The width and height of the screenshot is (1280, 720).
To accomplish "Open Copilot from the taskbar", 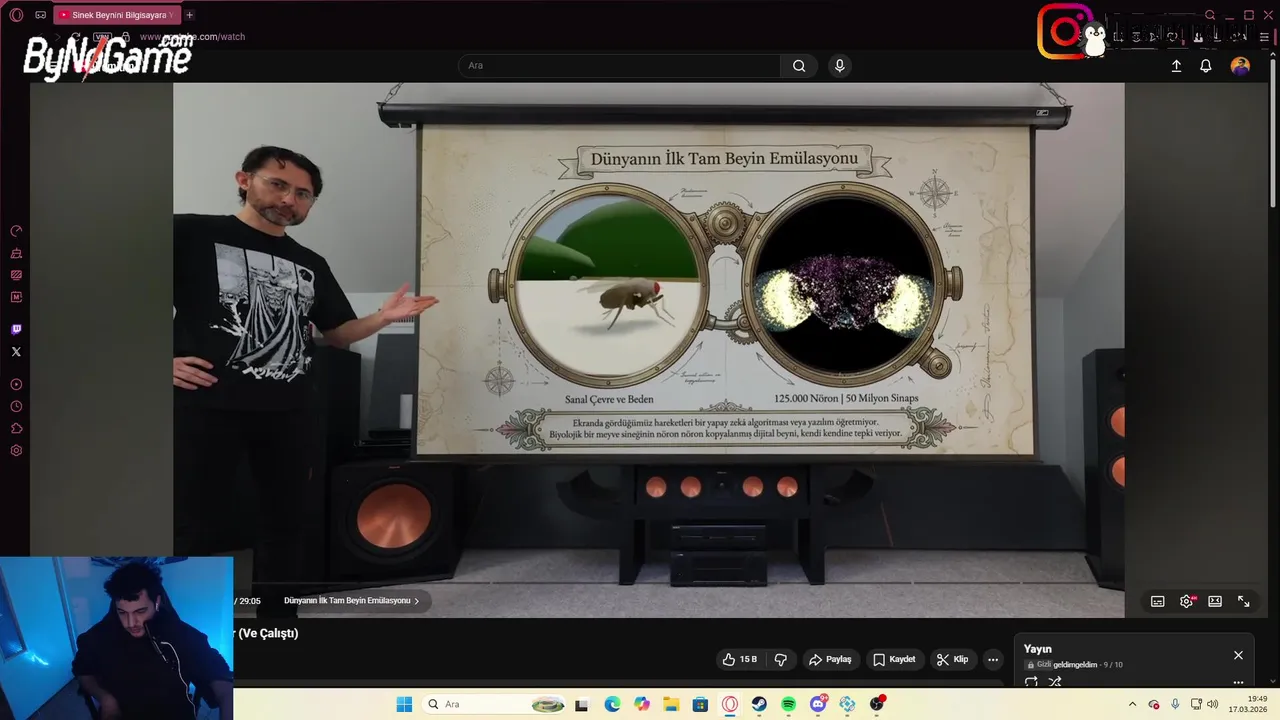I will [642, 704].
